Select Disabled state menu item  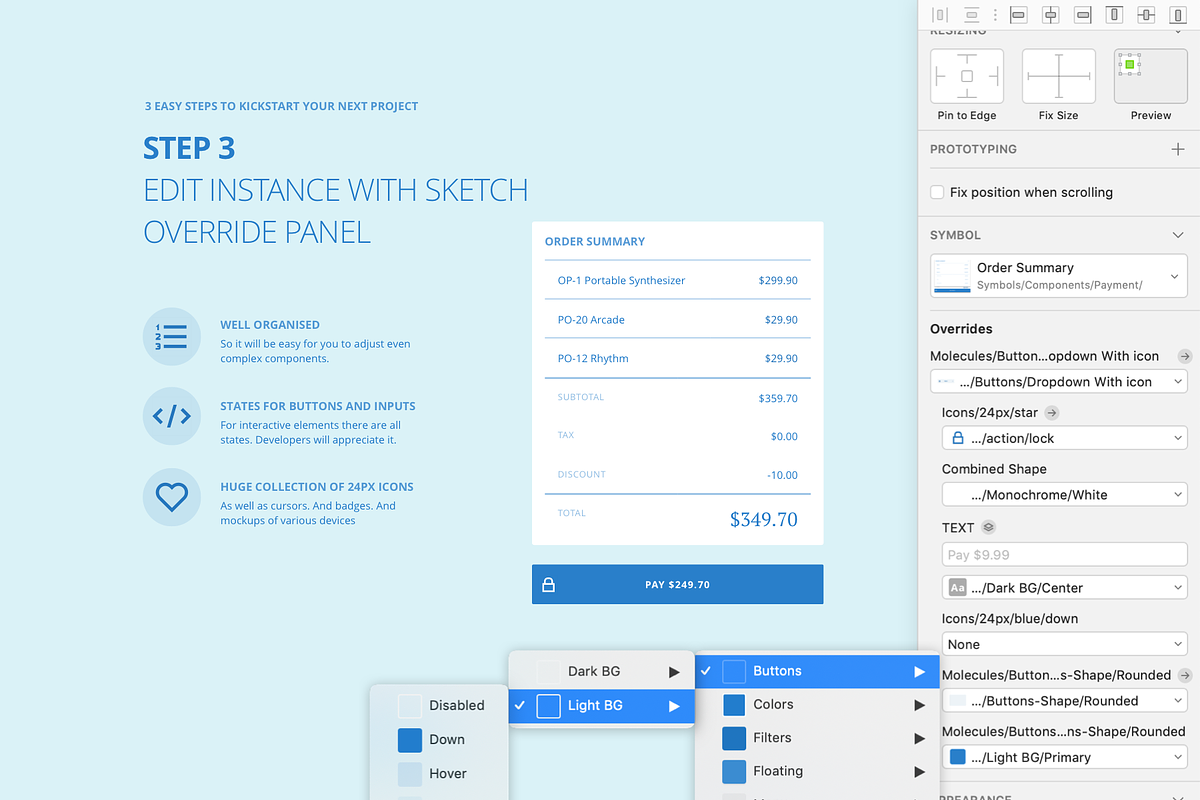[x=439, y=705]
